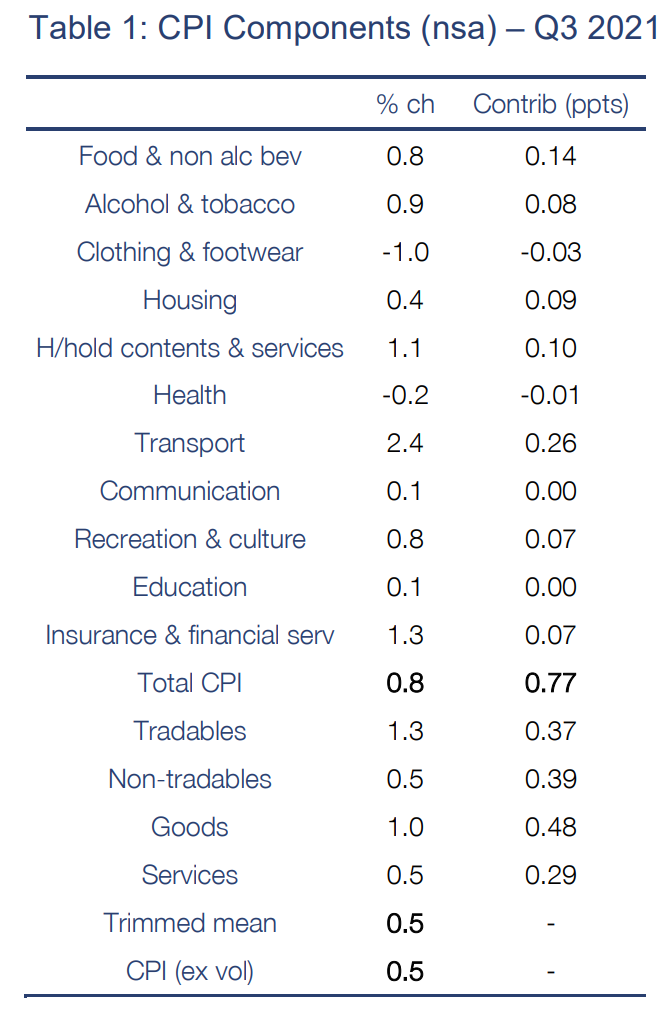
Task: Click the Housing row label
Action: tap(190, 300)
